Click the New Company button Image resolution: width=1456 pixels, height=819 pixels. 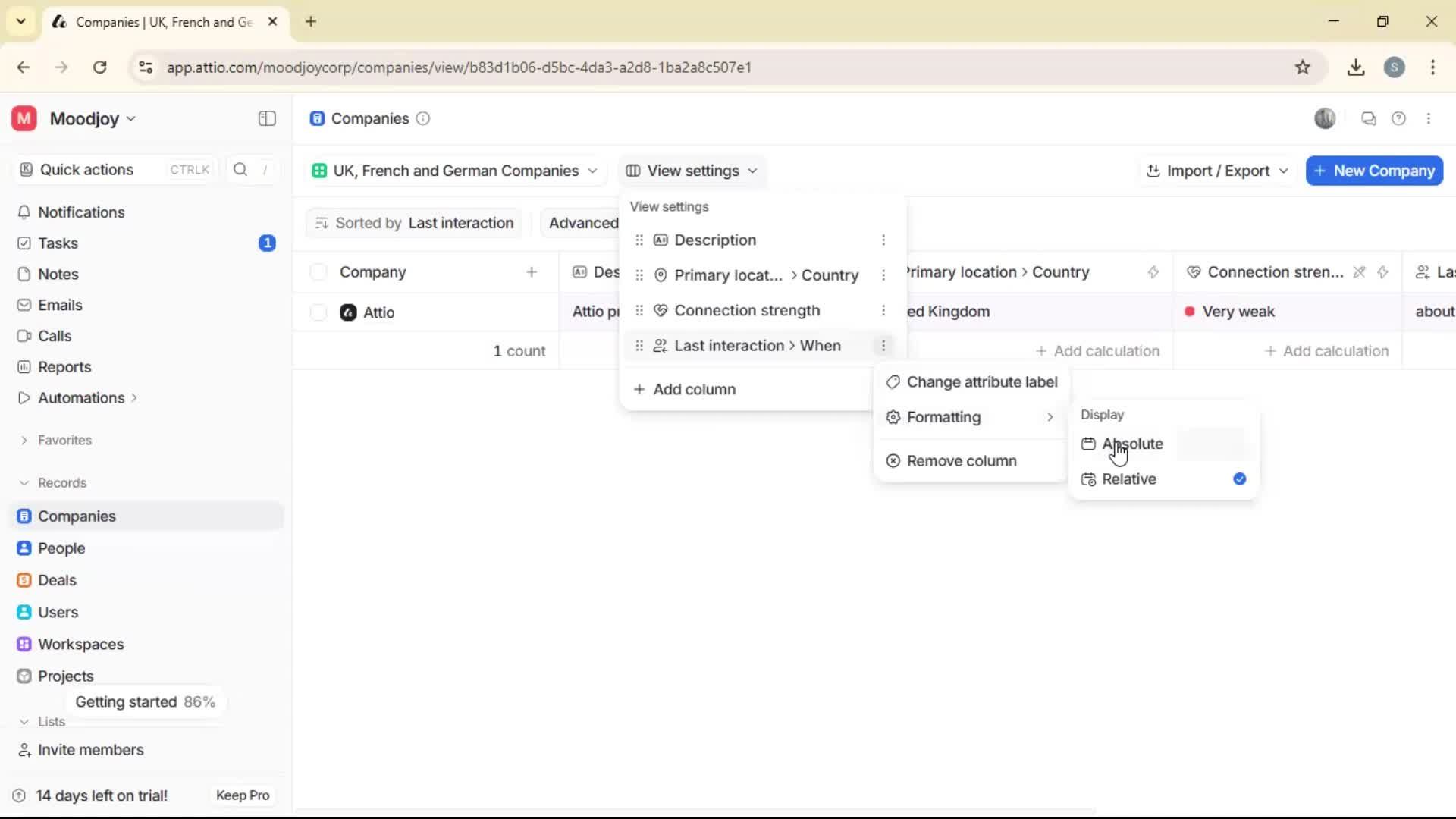click(1373, 171)
